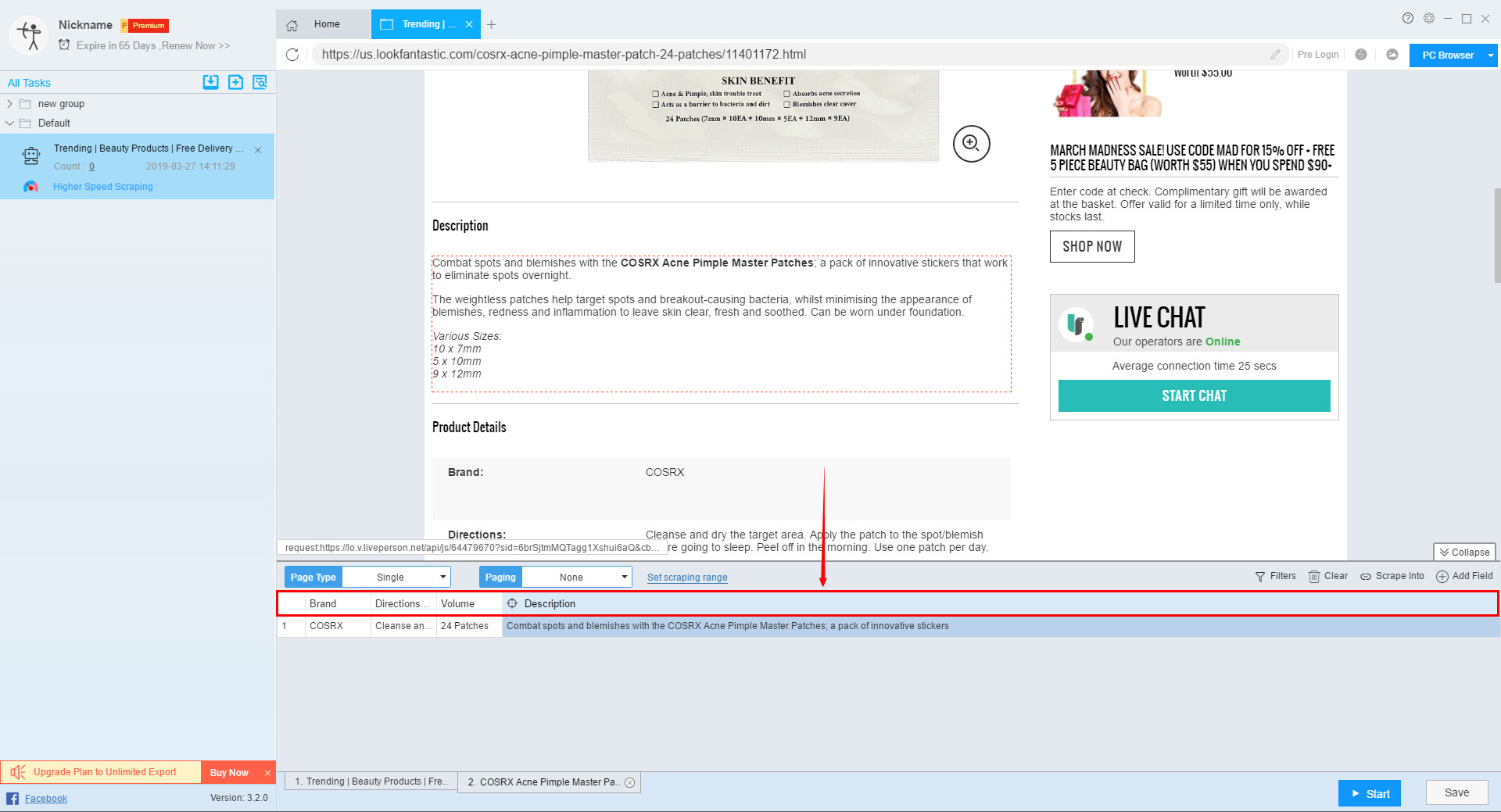Open Filters funnel option

pos(1275,576)
